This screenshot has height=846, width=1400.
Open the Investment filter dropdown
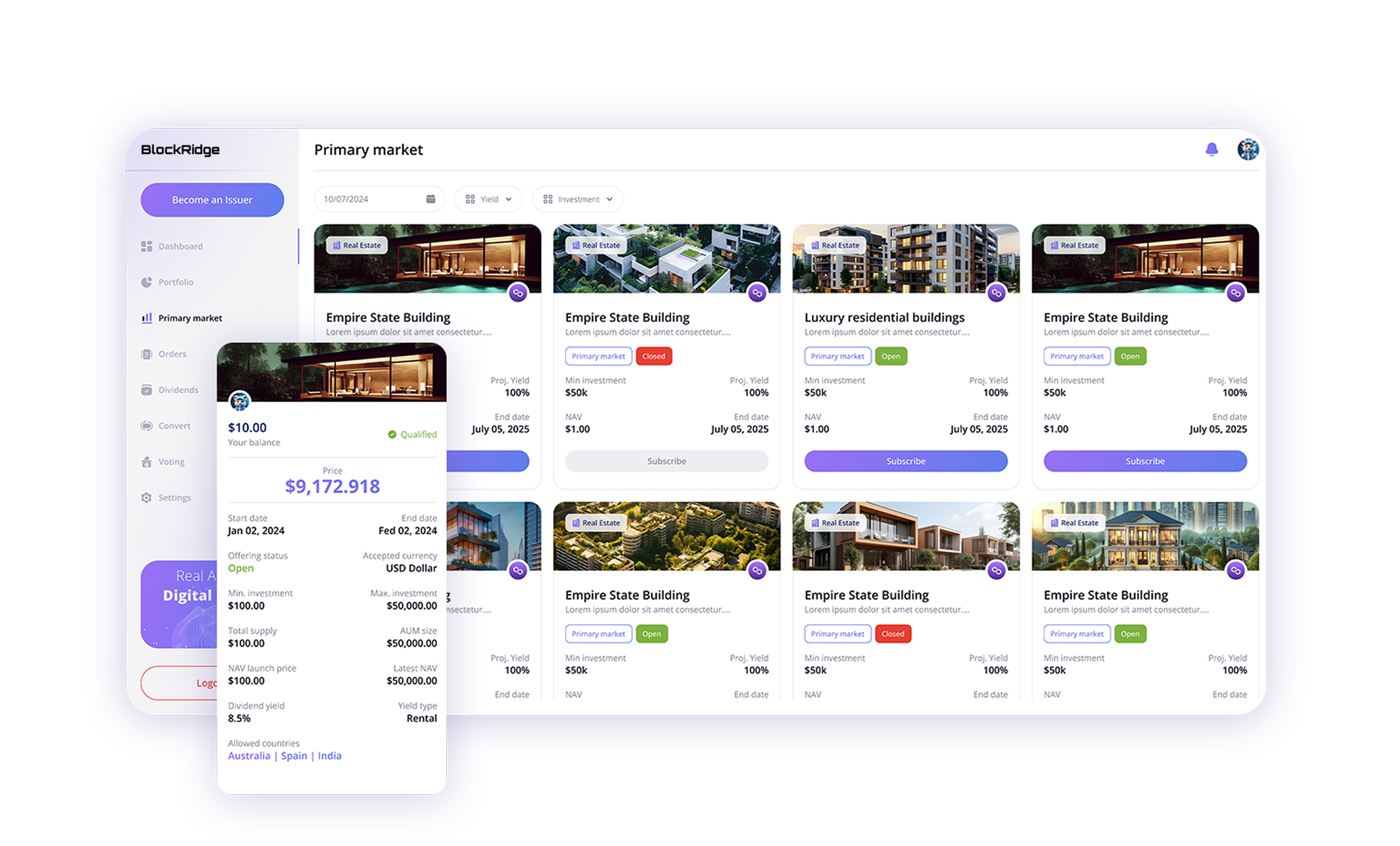pyautogui.click(x=577, y=198)
